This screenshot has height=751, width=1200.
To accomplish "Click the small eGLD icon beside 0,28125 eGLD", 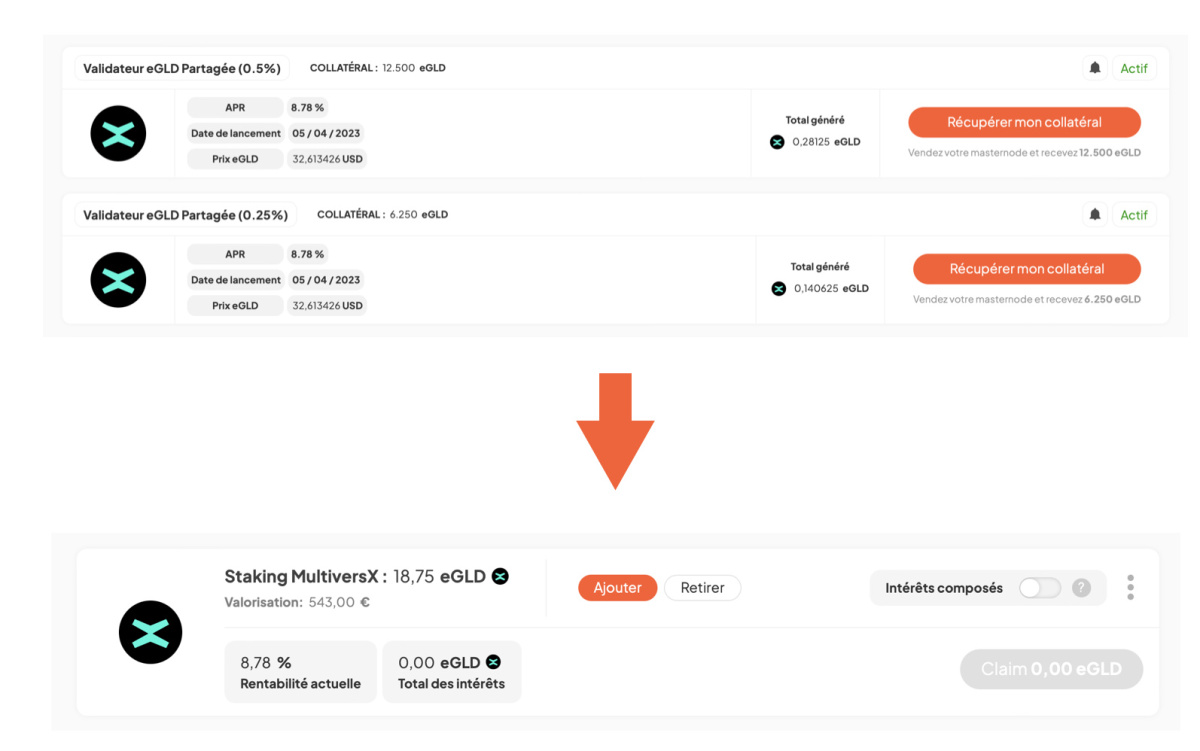I will [777, 142].
